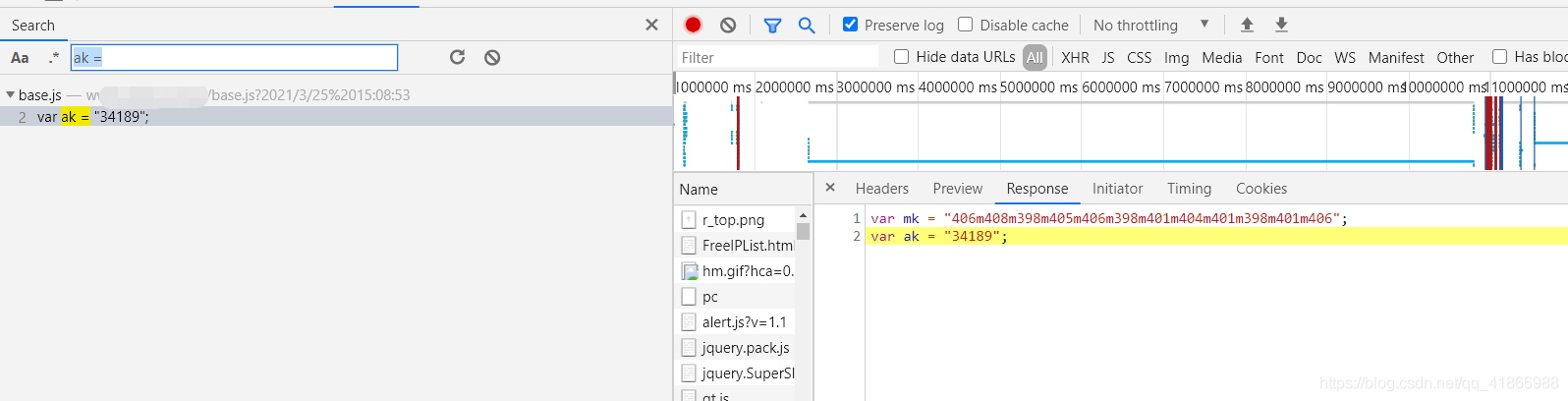Filter requests by Img
The height and width of the screenshot is (401, 1568).
click(x=1177, y=58)
